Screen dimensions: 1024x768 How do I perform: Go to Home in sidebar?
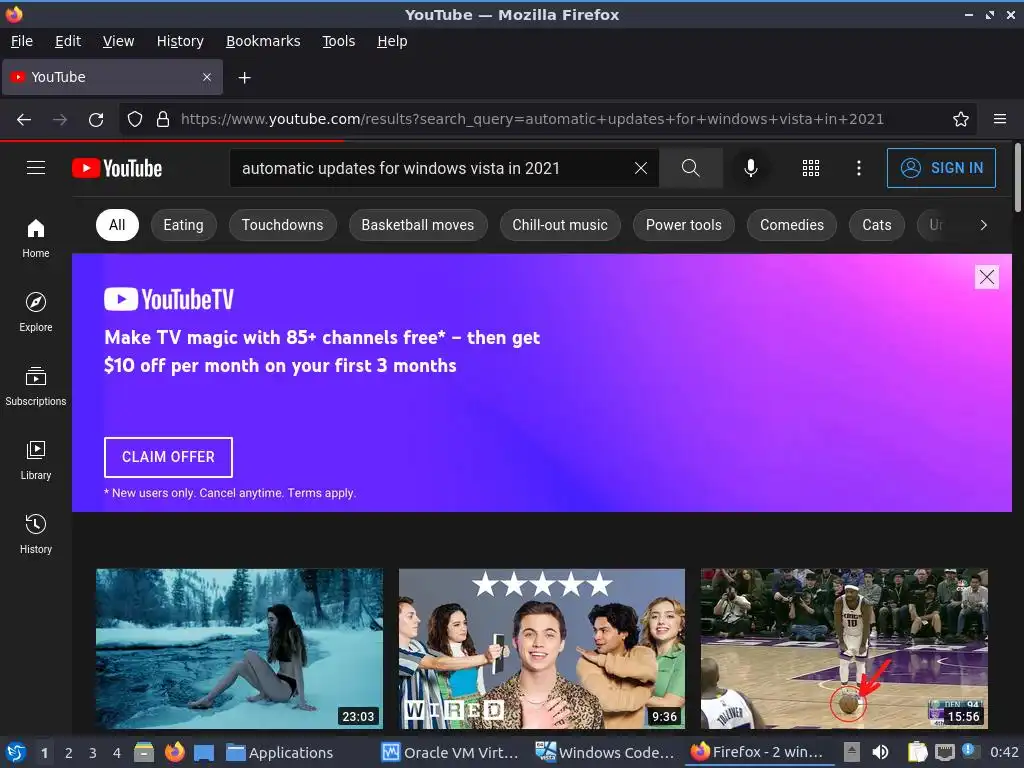pyautogui.click(x=36, y=238)
